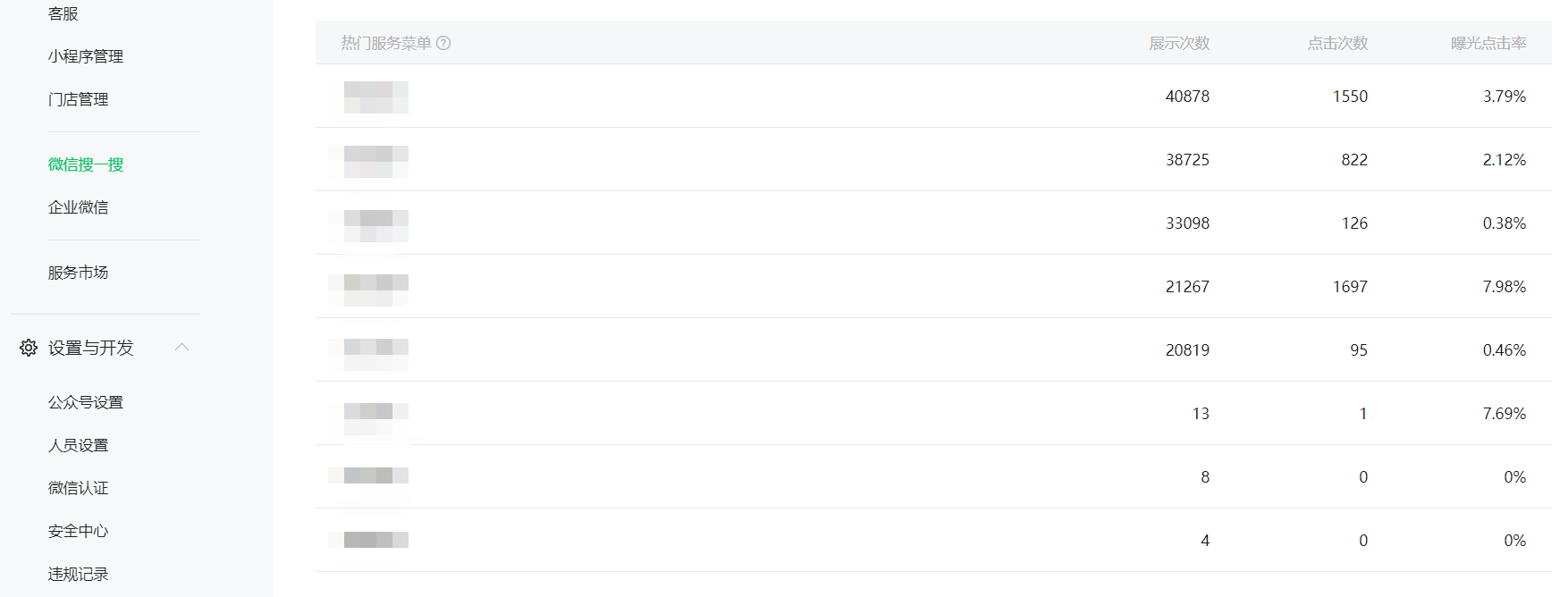Go to 人员设置

[x=79, y=445]
